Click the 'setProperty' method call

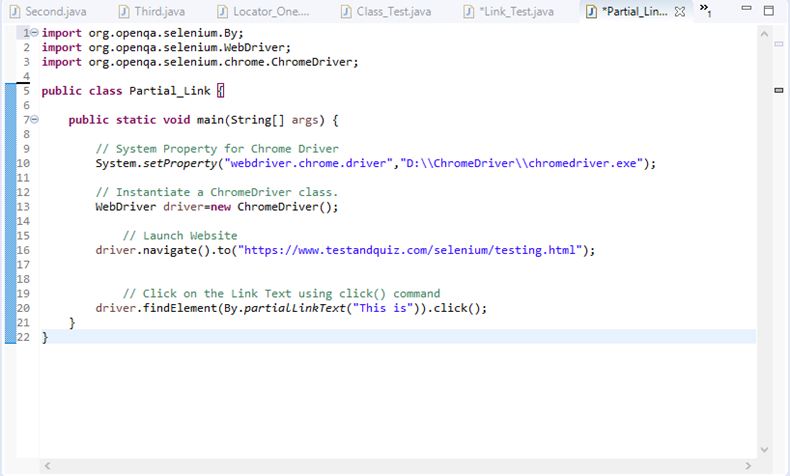tap(180, 164)
